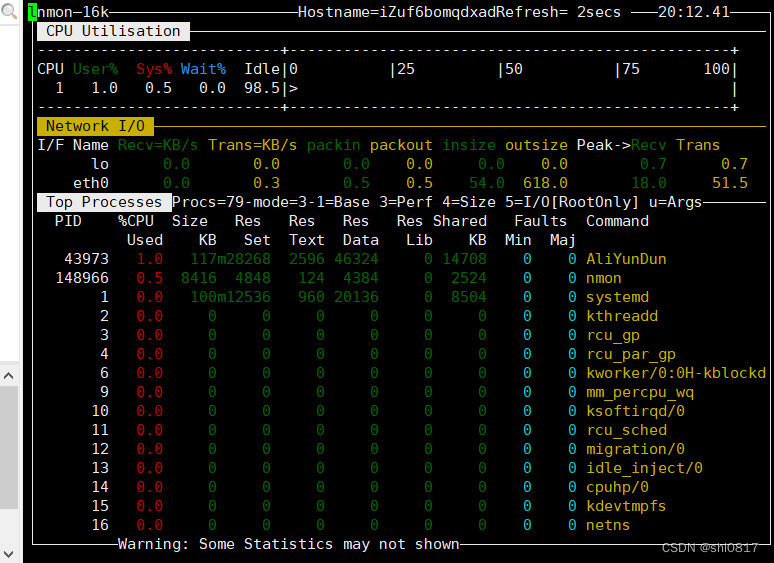Click the nmon process command
Screen dimensions: 774x563
pos(603,278)
